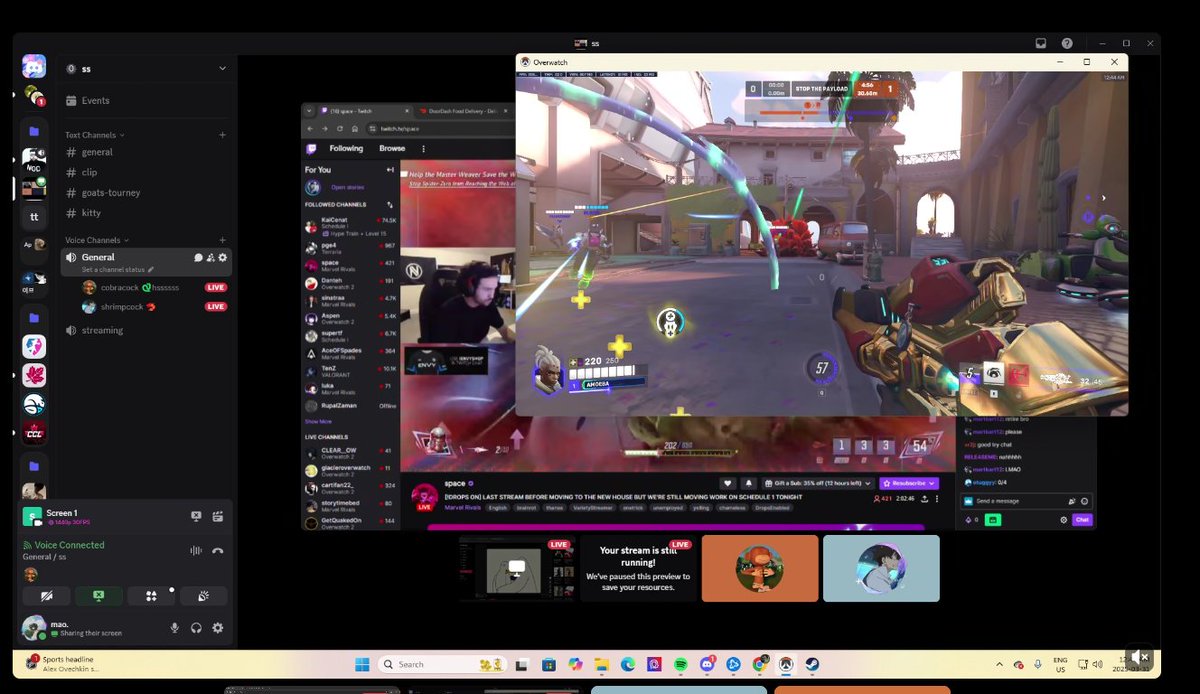Toggle Twitch notification bell
The height and width of the screenshot is (694, 1200).
click(x=749, y=483)
